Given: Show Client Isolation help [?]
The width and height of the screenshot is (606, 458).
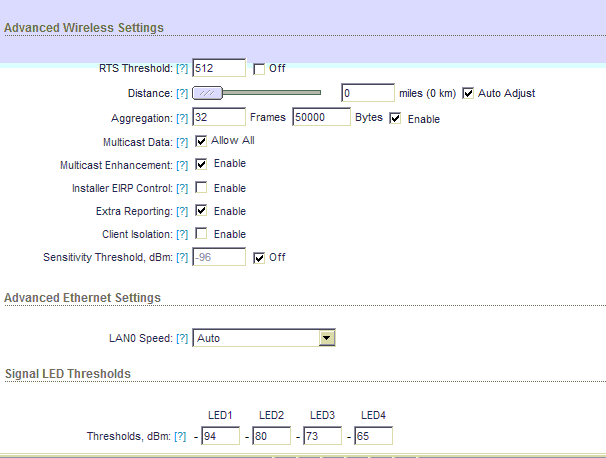Looking at the screenshot, I should pyautogui.click(x=182, y=234).
